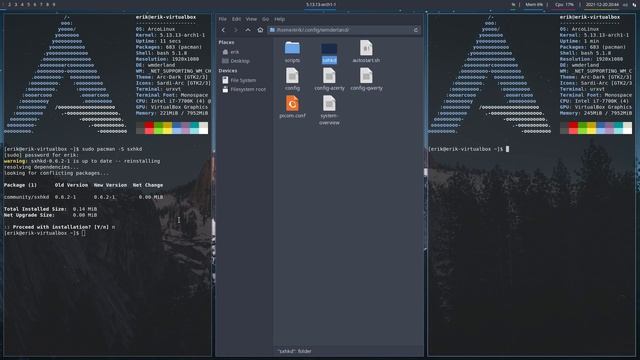Select the autostart.sh script file

366,51
